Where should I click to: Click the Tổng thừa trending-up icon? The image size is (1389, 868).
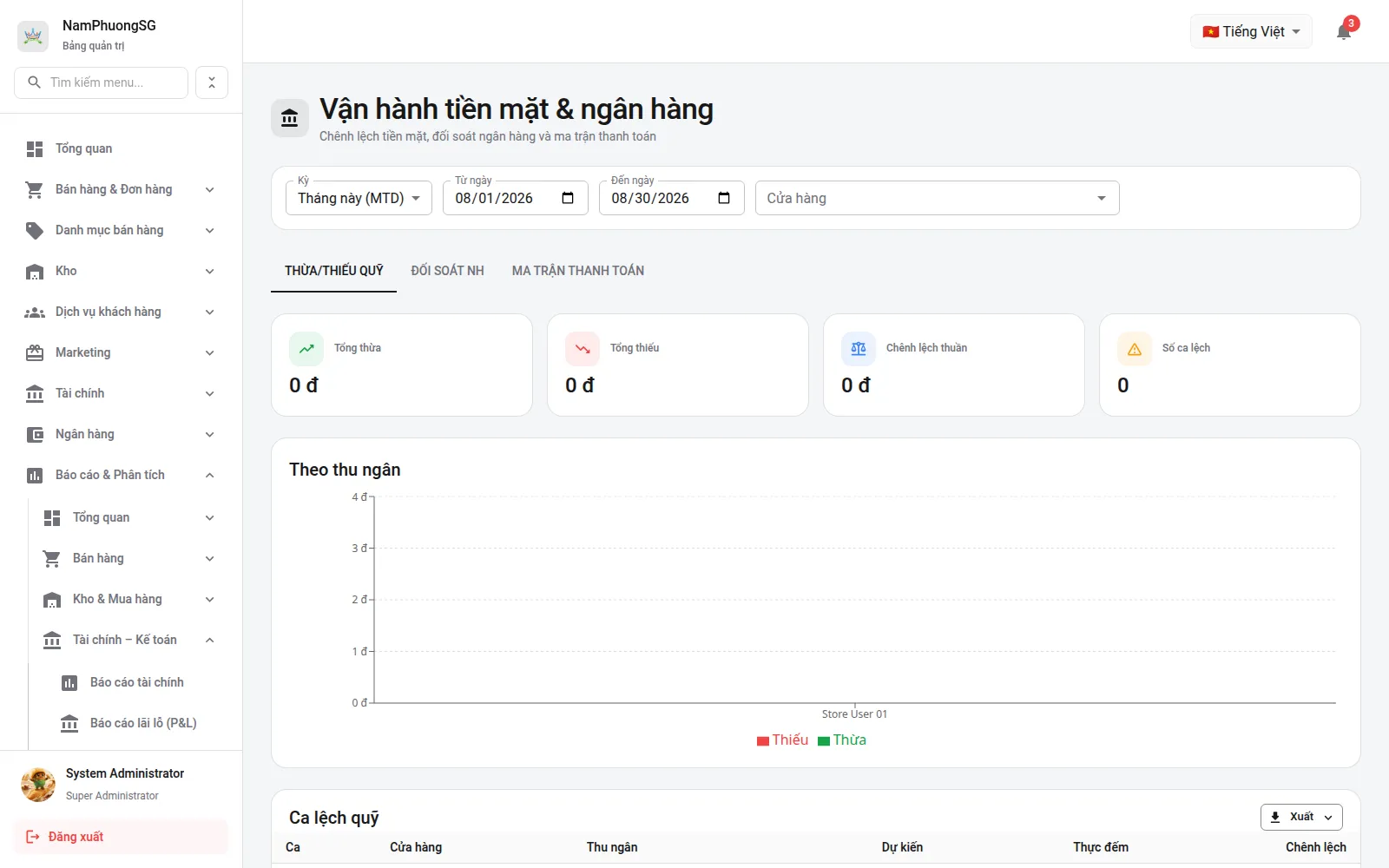pos(306,349)
